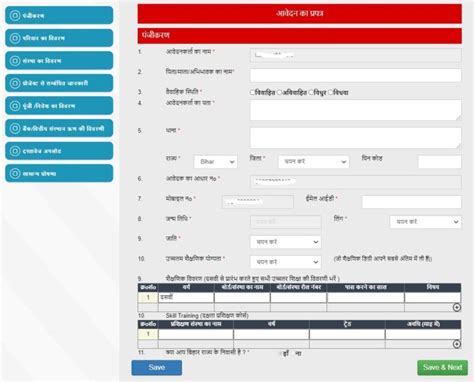The width and height of the screenshot is (474, 382).
Task: Click the circle icon on second sidebar item
Action: pyautogui.click(x=15, y=38)
